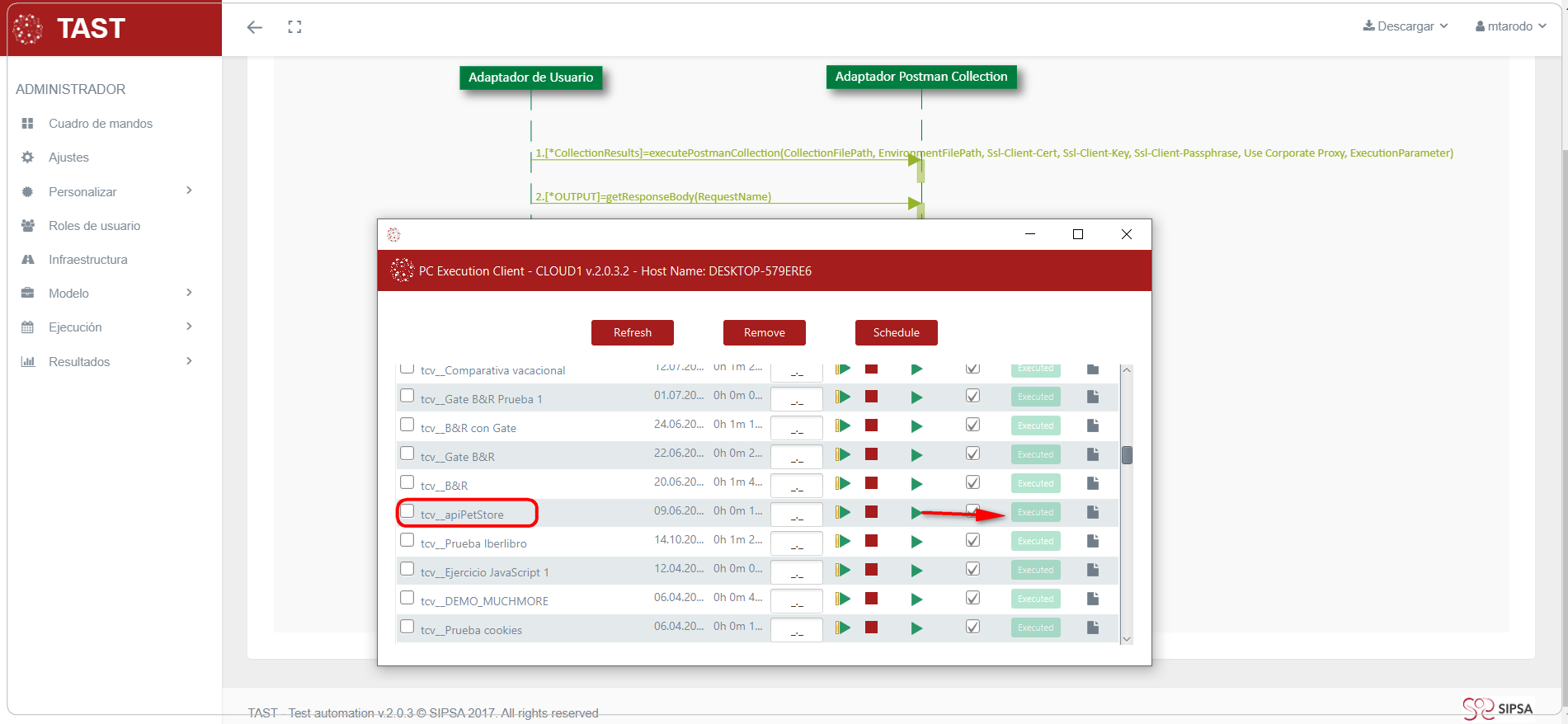This screenshot has width=1568, height=724.
Task: Go to Cuadro de mandos
Action: tap(100, 124)
